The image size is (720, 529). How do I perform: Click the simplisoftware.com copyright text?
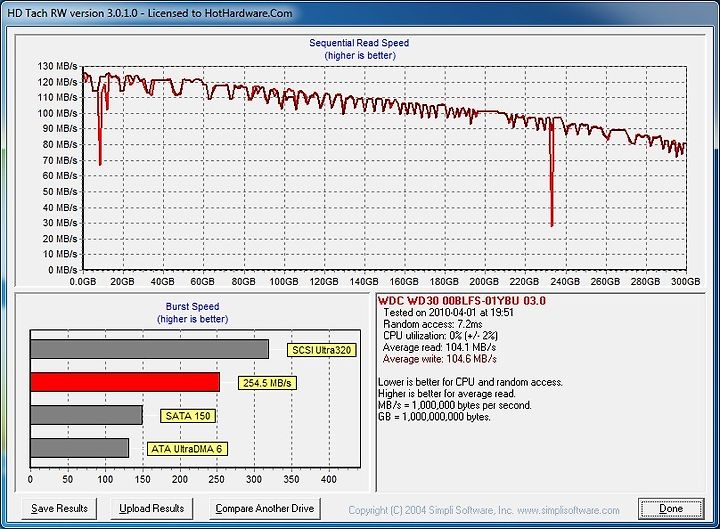coord(484,510)
